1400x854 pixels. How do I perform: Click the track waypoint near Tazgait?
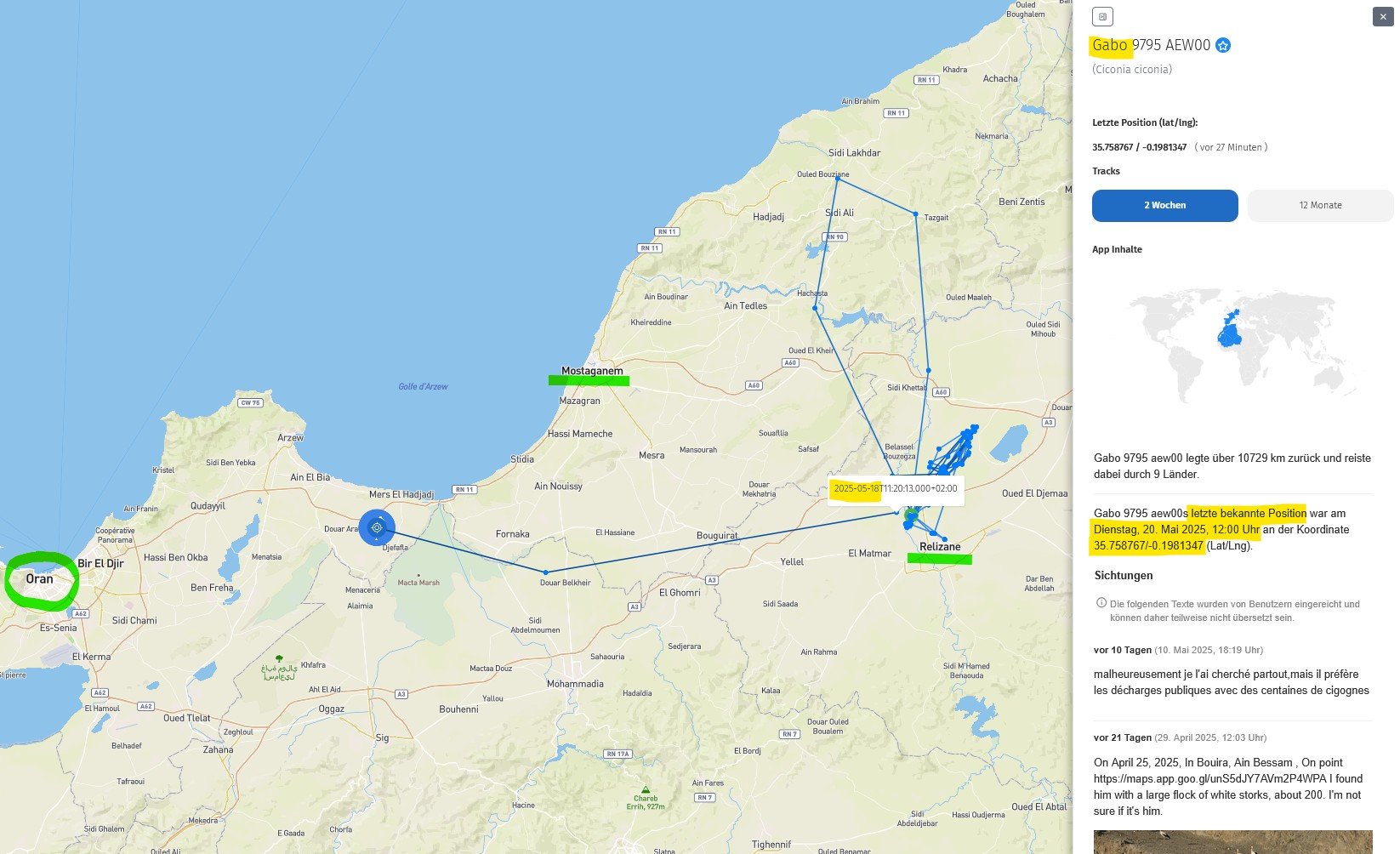[915, 213]
